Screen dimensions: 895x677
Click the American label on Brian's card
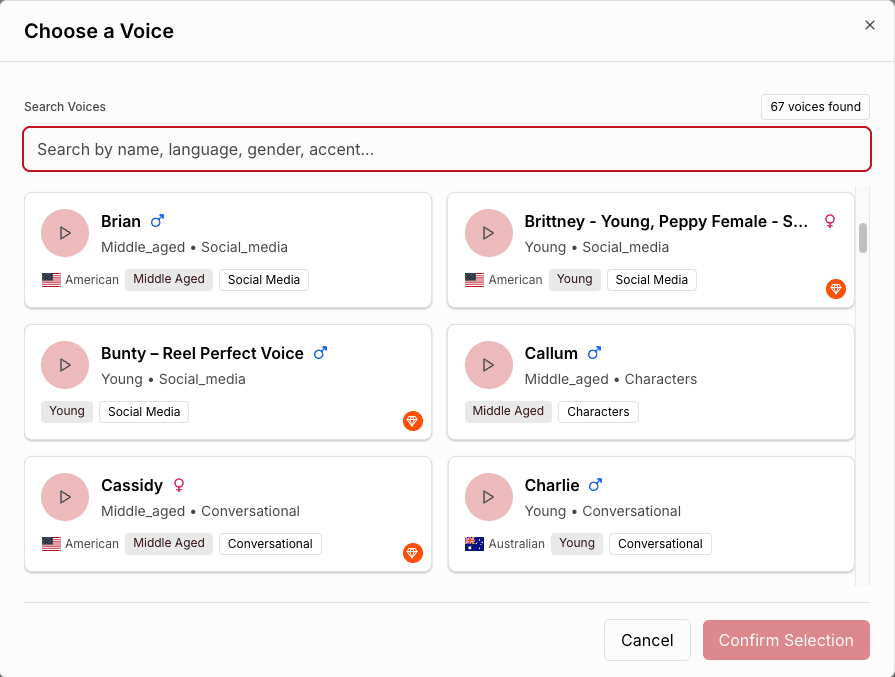coord(92,280)
